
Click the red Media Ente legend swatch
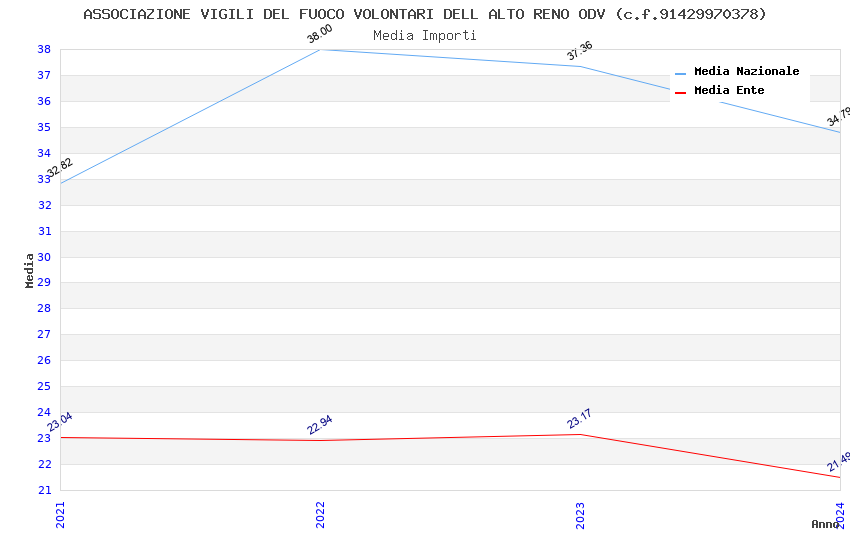pyautogui.click(x=680, y=93)
